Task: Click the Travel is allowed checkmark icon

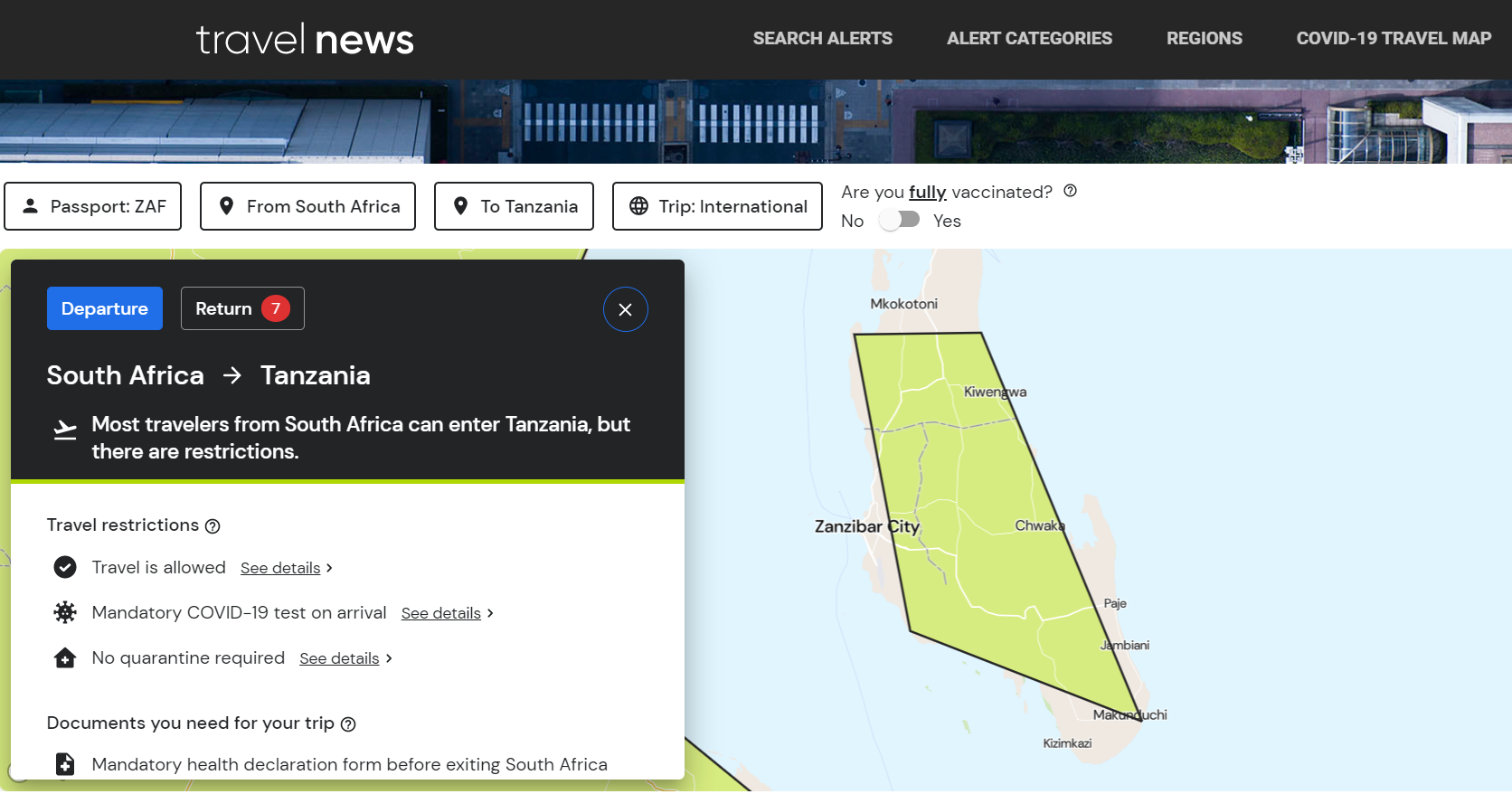Action: [x=65, y=567]
